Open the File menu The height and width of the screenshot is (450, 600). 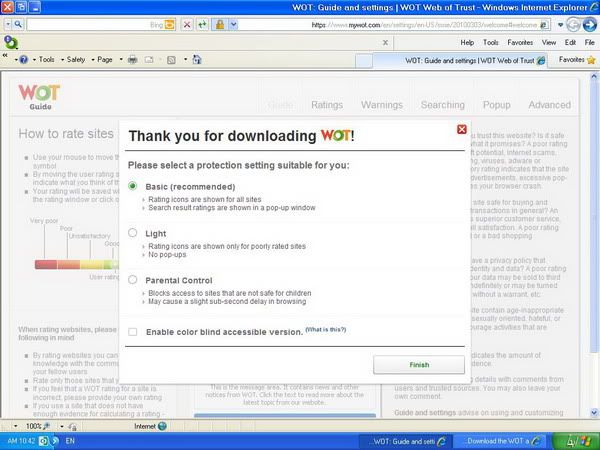pyautogui.click(x=589, y=42)
